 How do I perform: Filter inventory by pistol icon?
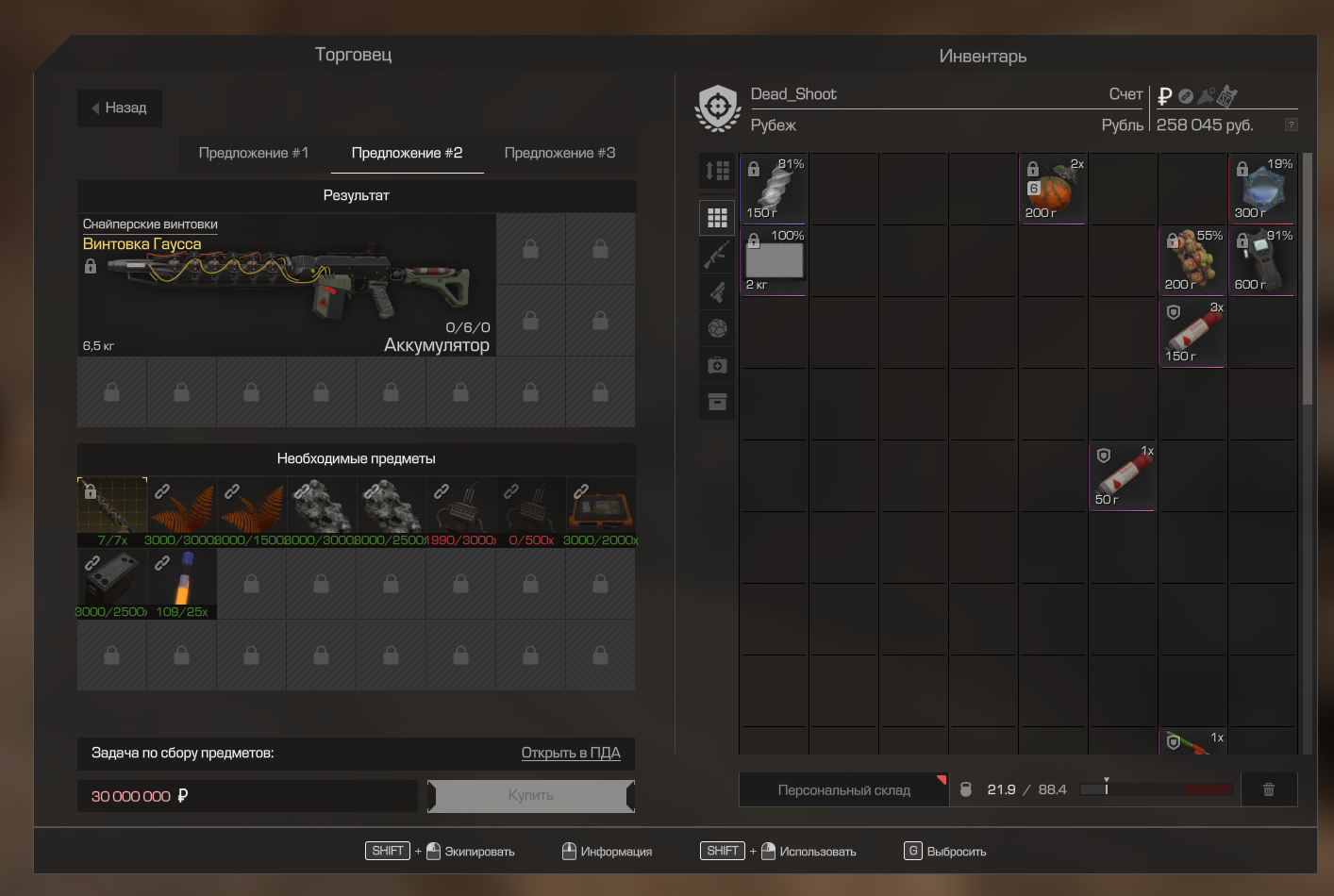(x=717, y=292)
